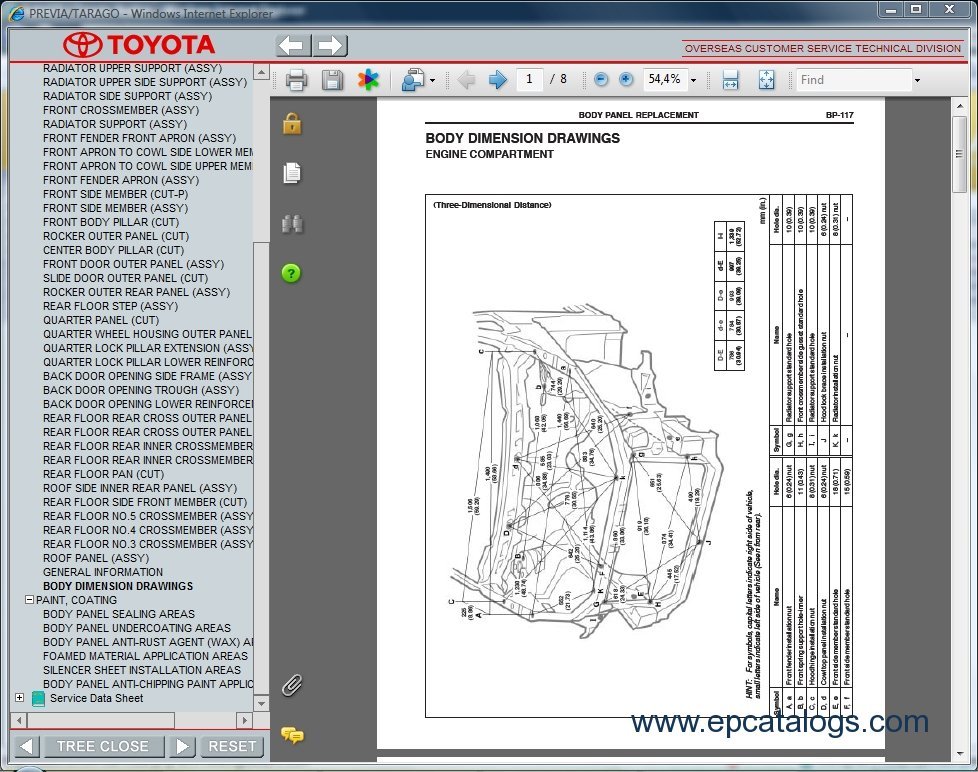Open ROCKER OUTER PANEL (CUT) entry

[116, 236]
